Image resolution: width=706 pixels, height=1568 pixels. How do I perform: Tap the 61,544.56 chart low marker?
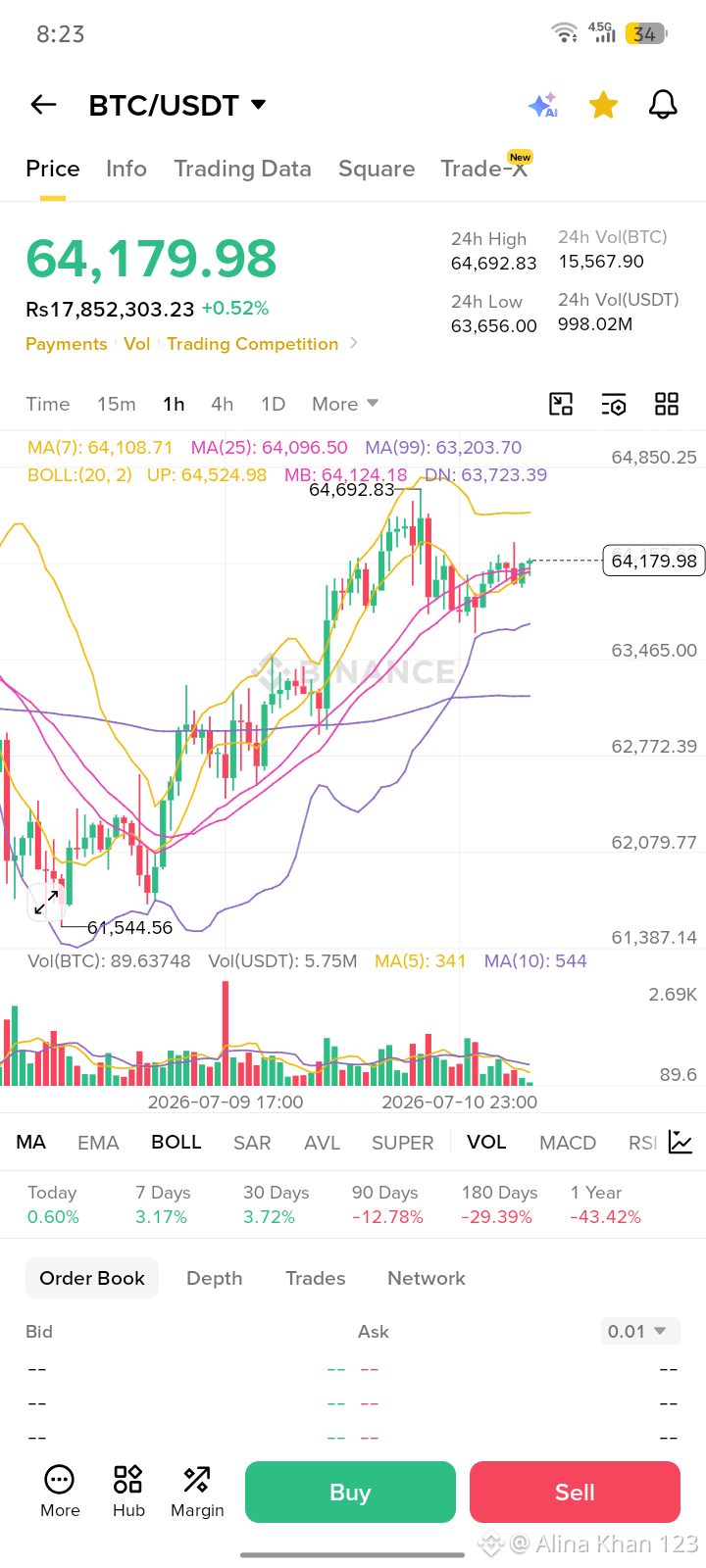(x=129, y=927)
